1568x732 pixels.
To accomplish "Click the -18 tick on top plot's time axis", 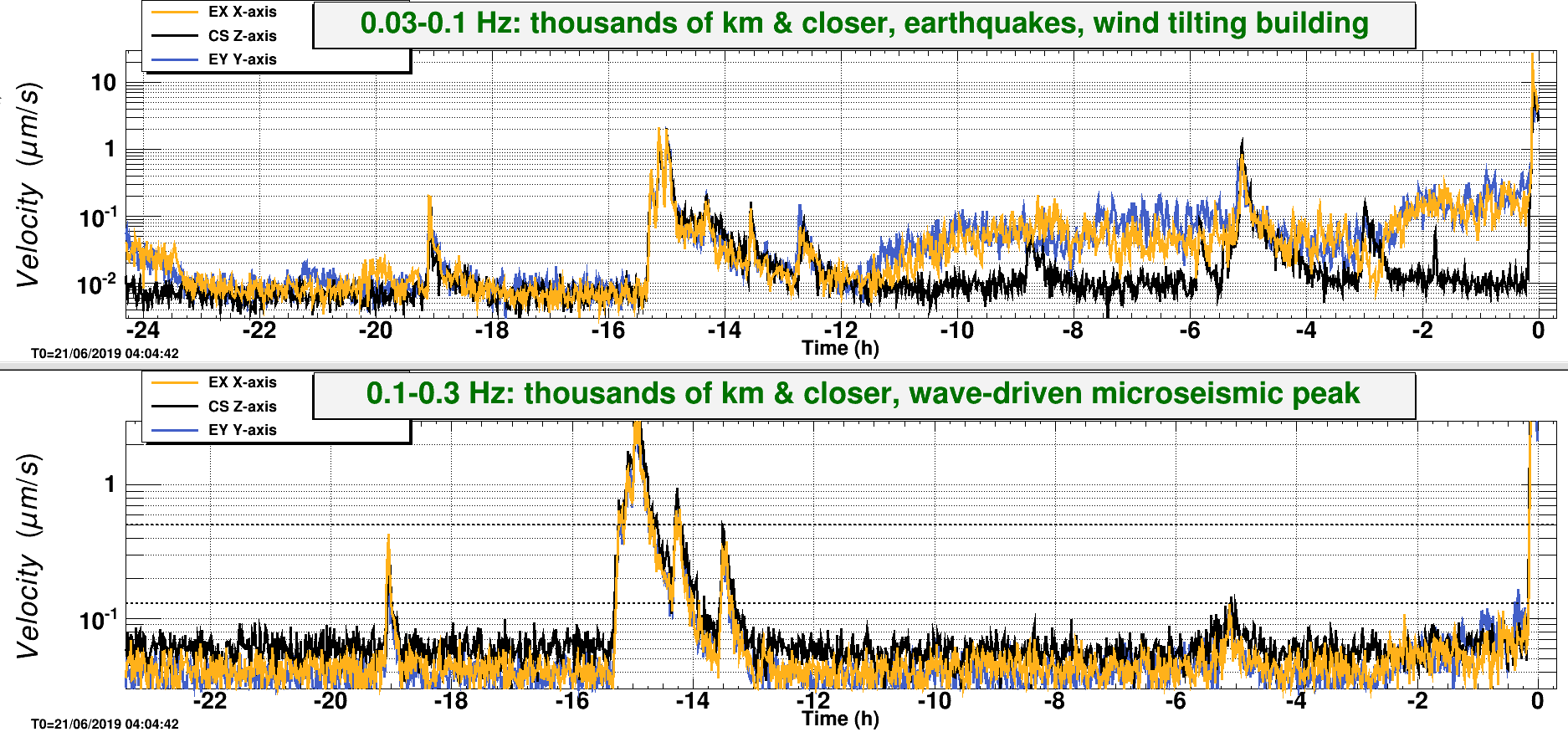I will 491,330.
